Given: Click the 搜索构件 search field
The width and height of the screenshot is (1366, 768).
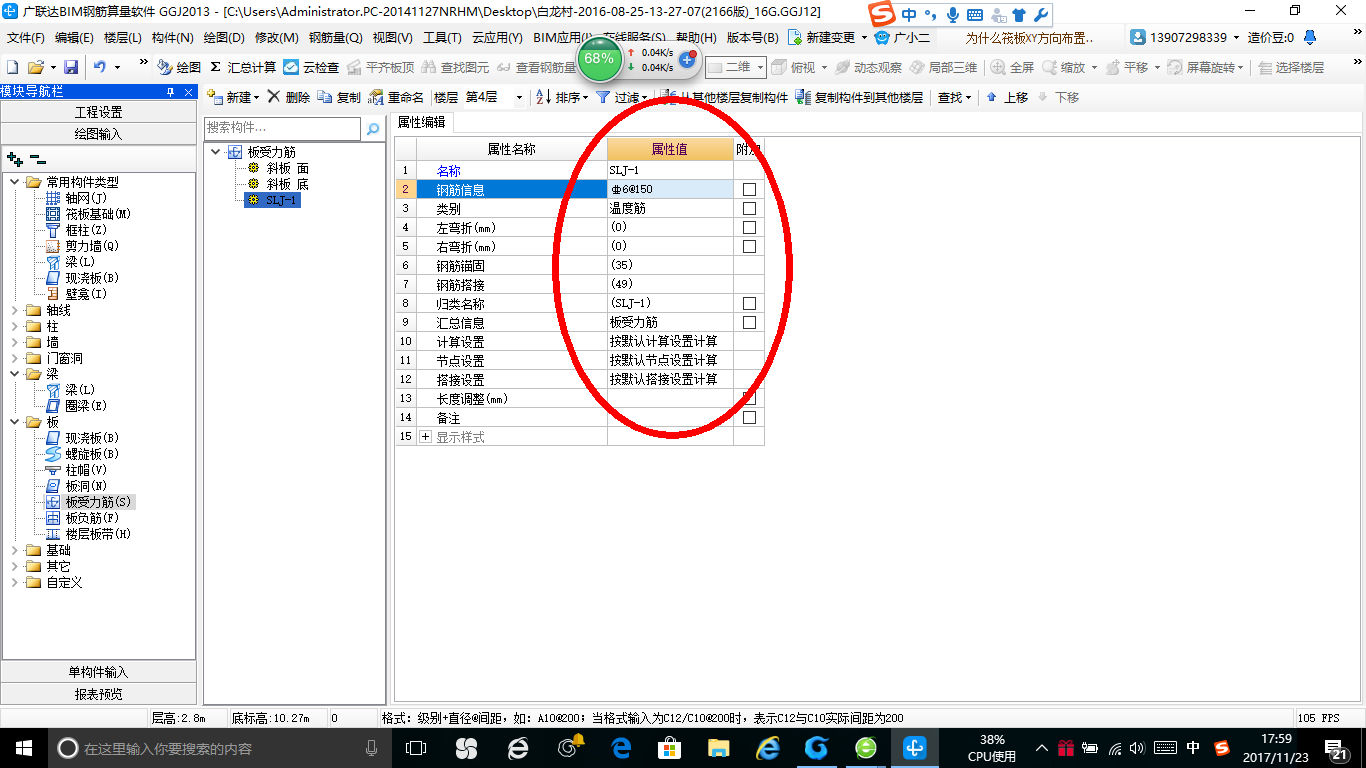Looking at the screenshot, I should 283,128.
